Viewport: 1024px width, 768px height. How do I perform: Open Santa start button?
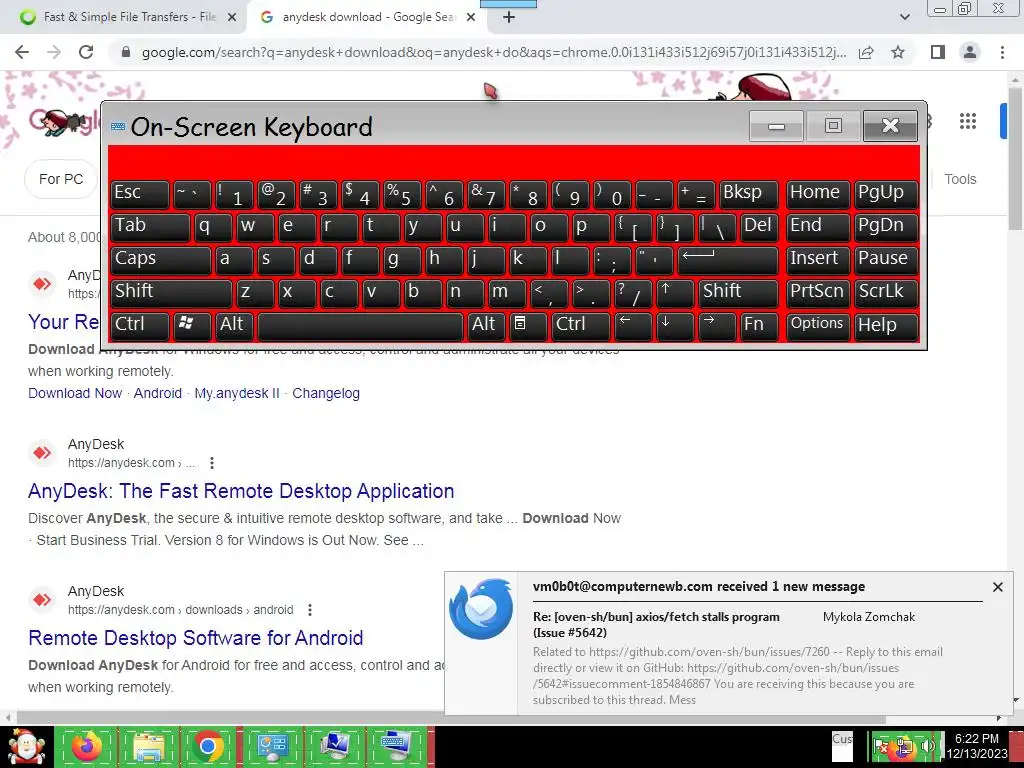(26, 746)
